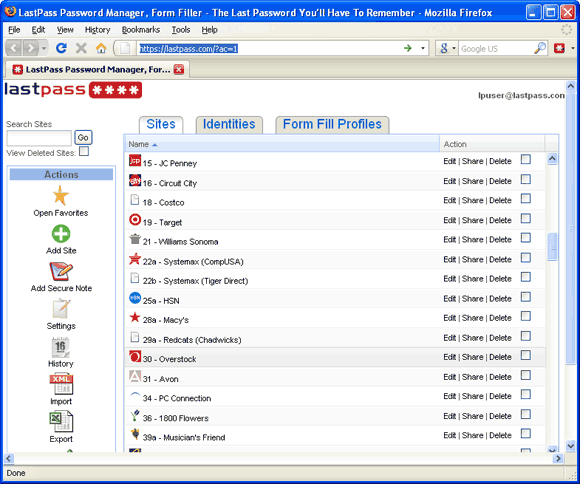Viewport: 580px width, 484px height.
Task: Expand the search engine dropdown next to Google
Action: pyautogui.click(x=453, y=48)
